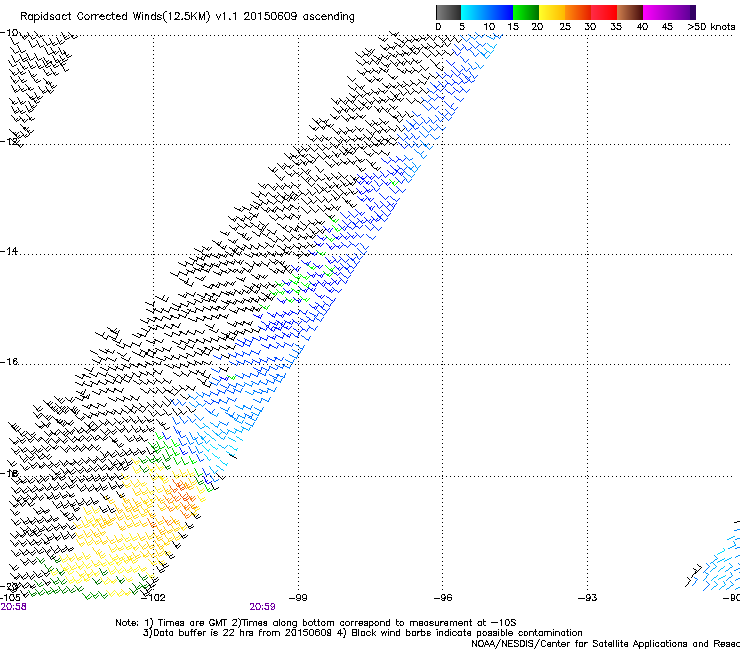This screenshot has width=740, height=650.
Task: Click the '15' tick label on legend
Action: 513,27
